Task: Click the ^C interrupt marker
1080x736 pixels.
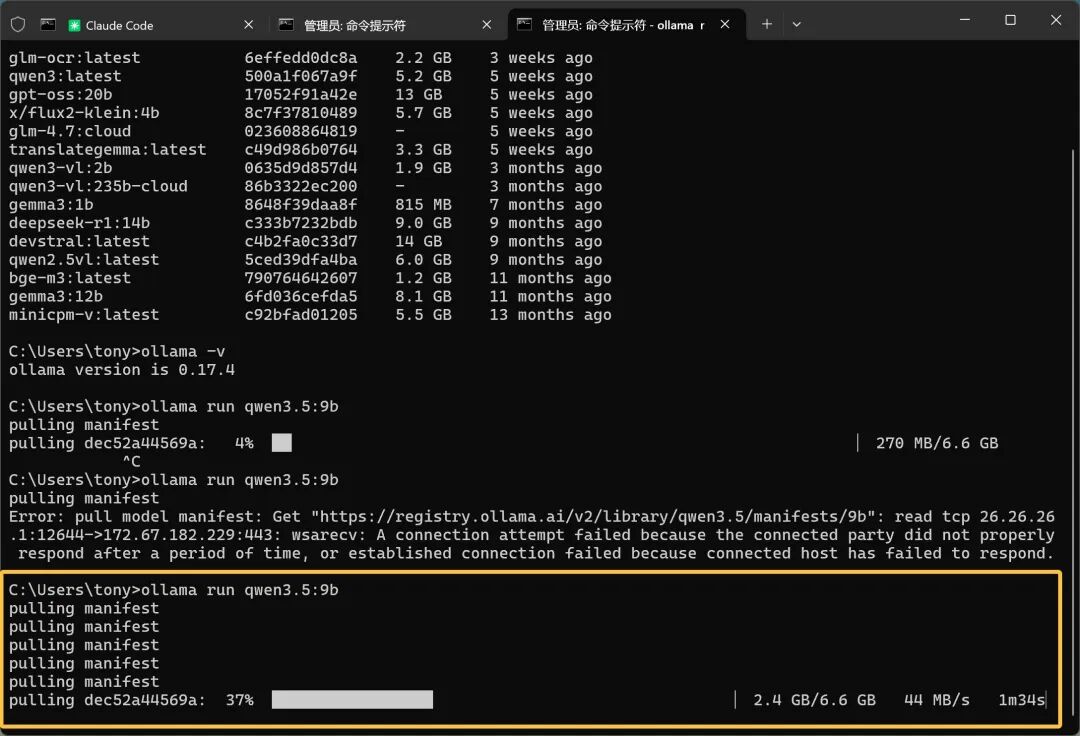Action: [x=132, y=461]
